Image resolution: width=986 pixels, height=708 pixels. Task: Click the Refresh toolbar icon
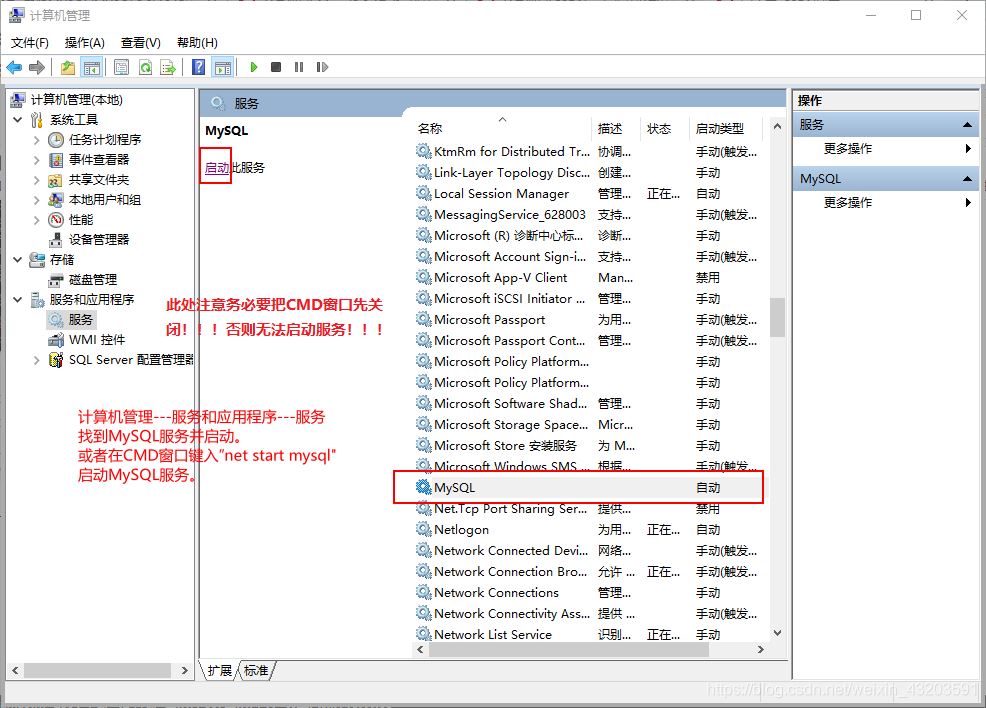point(145,67)
